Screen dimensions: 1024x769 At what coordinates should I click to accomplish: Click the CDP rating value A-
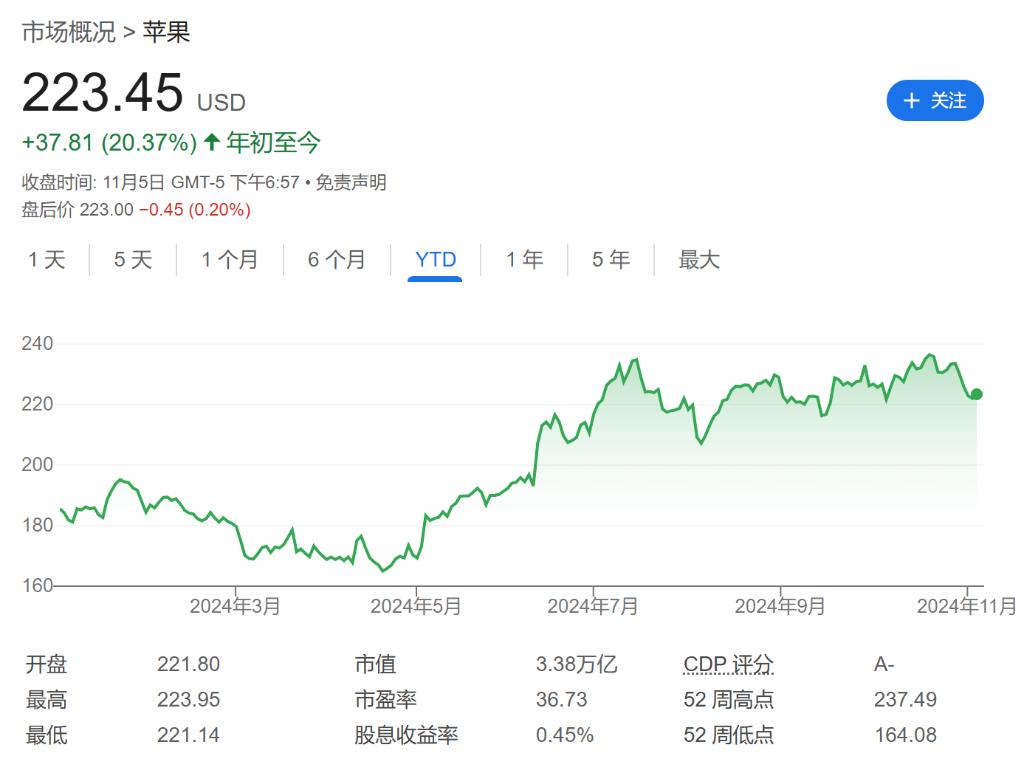[884, 665]
